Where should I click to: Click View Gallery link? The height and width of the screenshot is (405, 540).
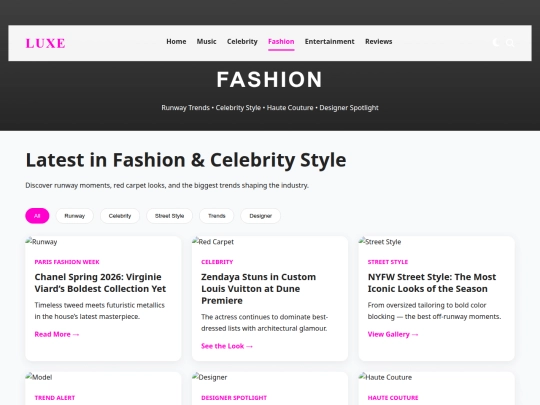pyautogui.click(x=393, y=334)
